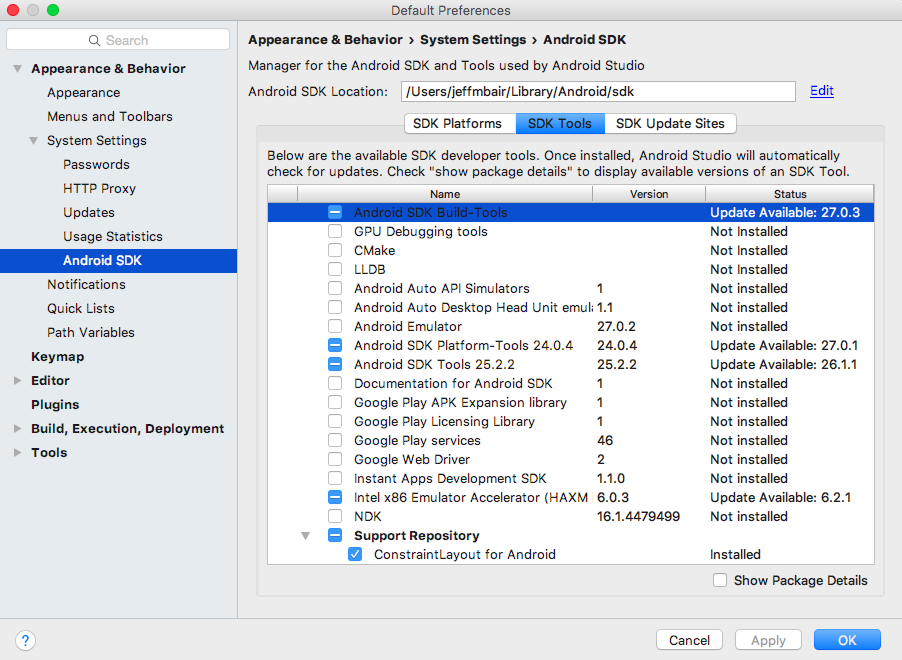Viewport: 902px width, 660px height.
Task: Toggle Intel x86 Emulator Accelerator checkbox
Action: coord(335,497)
